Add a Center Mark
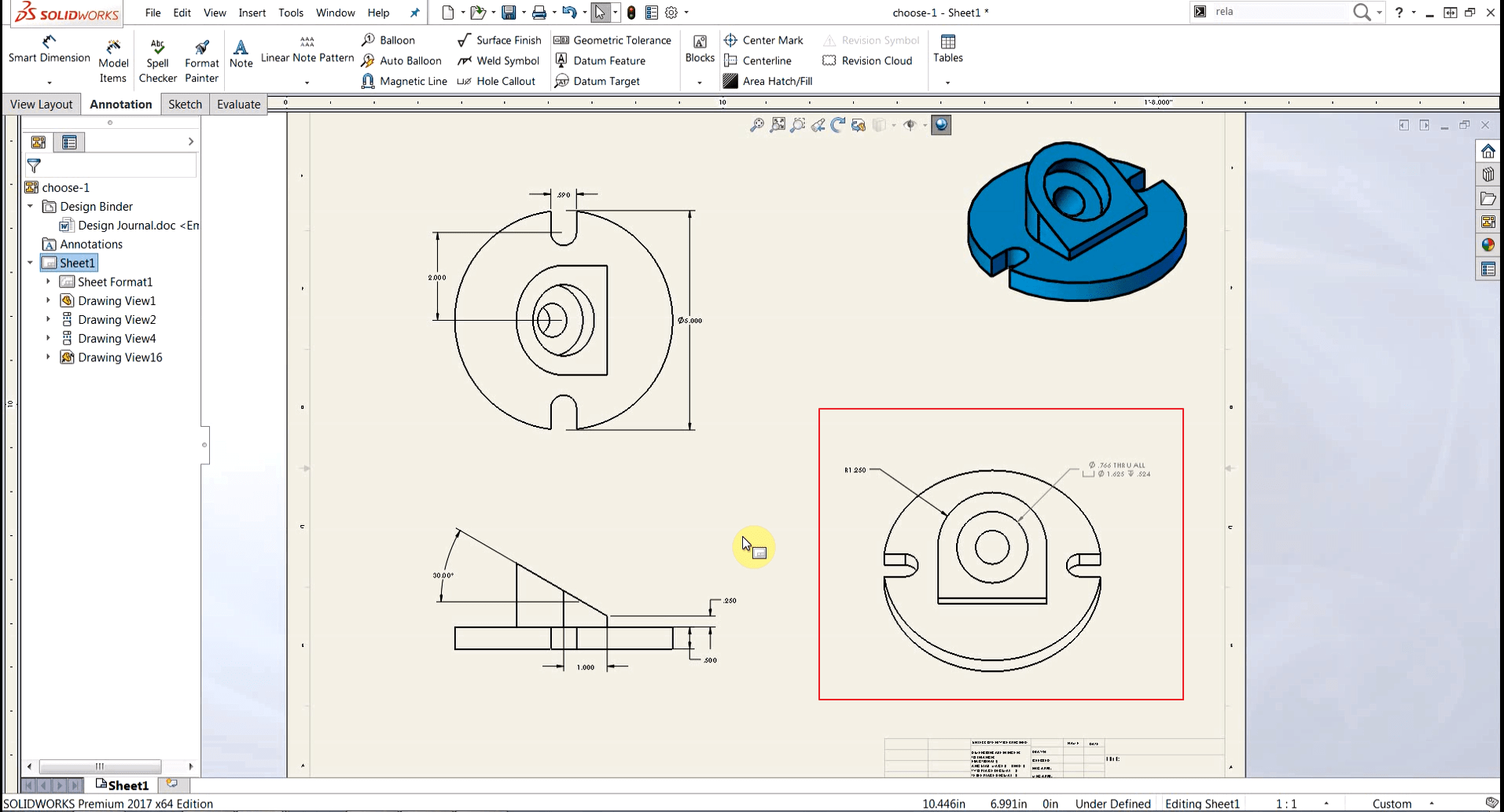The image size is (1504, 812). pos(763,39)
